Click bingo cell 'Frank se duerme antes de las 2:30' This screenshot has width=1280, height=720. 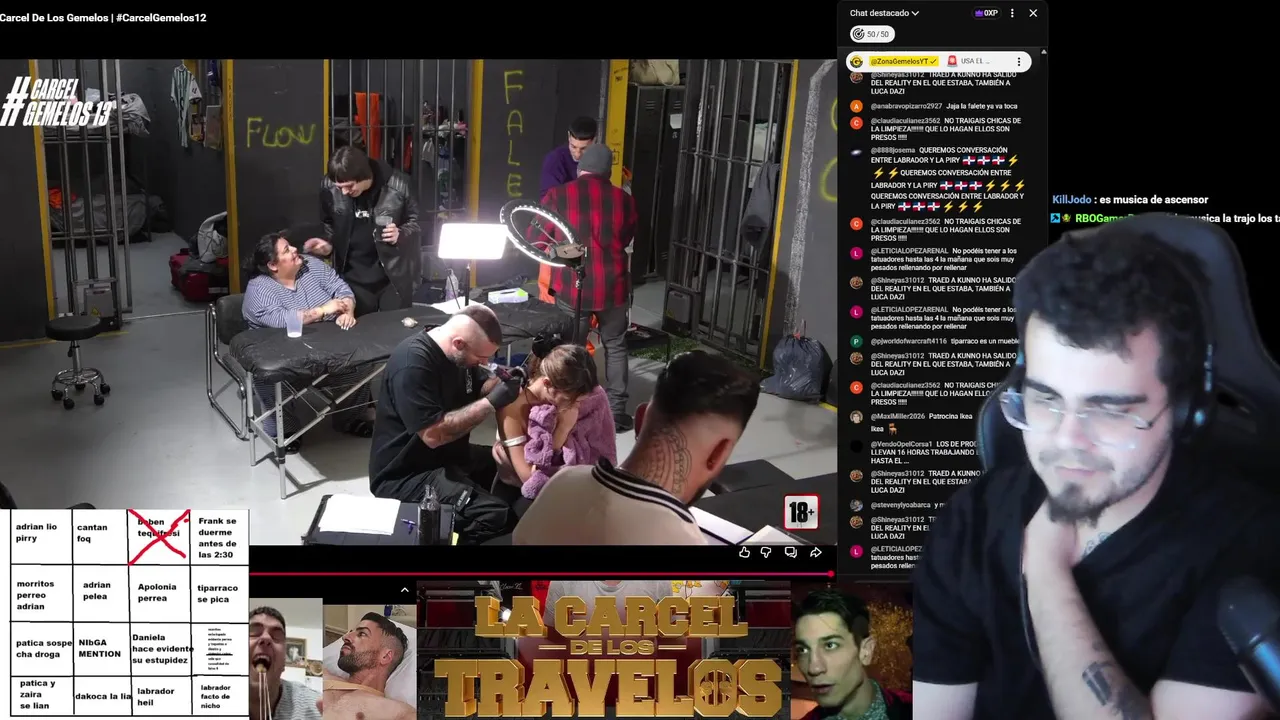coord(218,537)
